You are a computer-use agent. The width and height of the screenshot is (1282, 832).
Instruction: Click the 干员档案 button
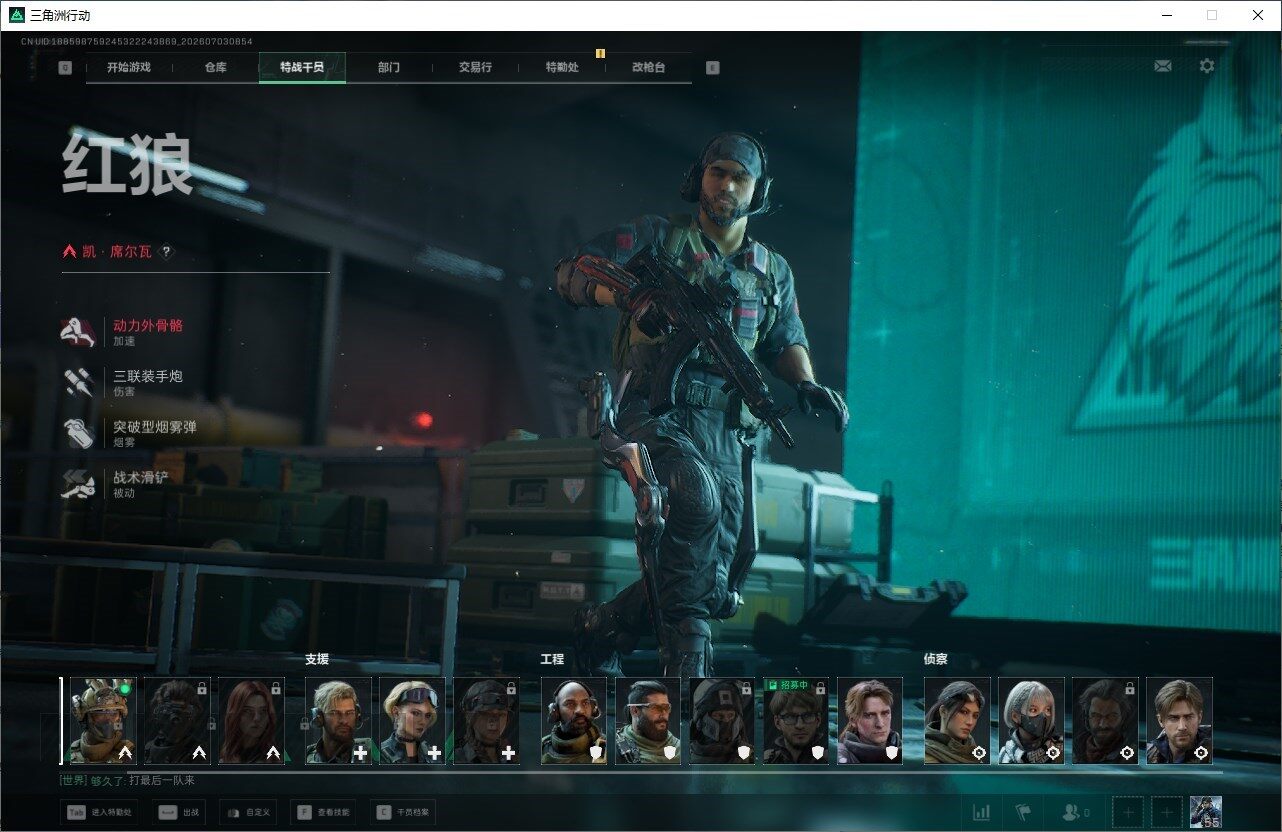[403, 812]
